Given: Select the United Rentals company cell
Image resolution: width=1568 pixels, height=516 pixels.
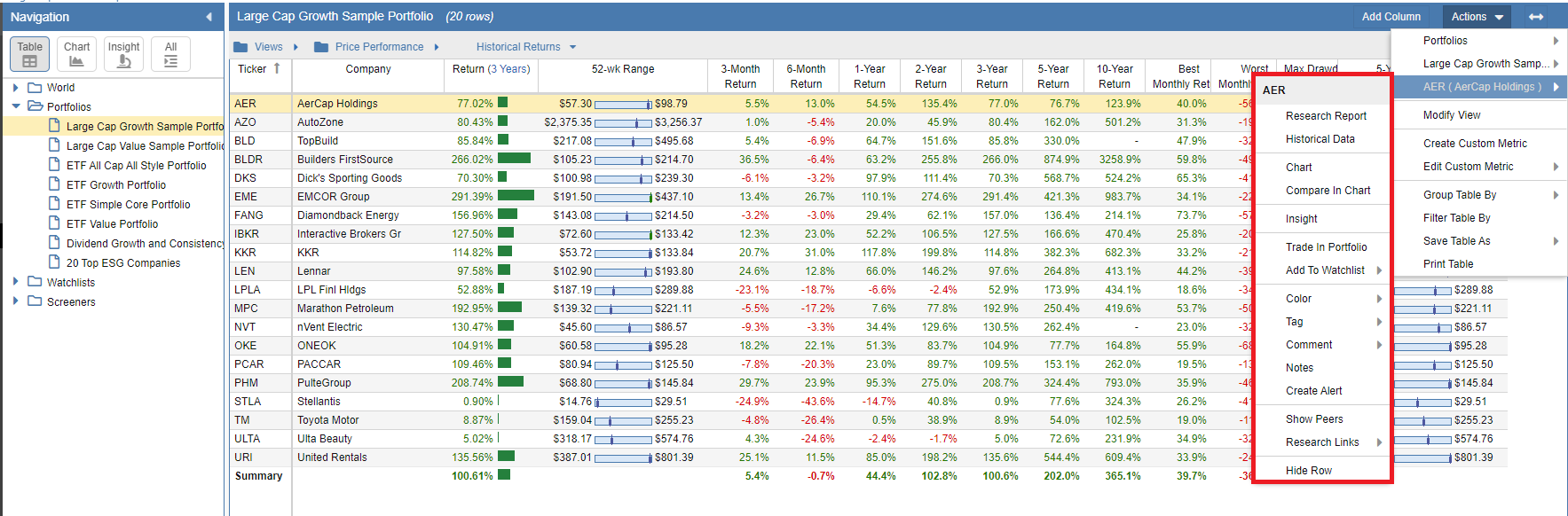Looking at the screenshot, I should coord(368,457).
